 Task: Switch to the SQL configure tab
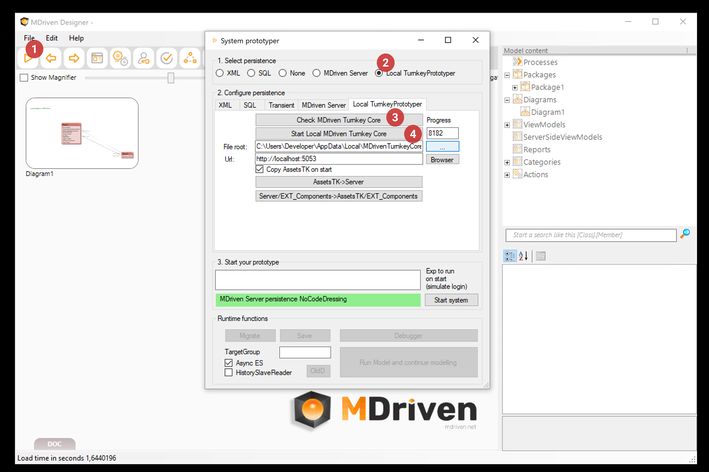250,105
